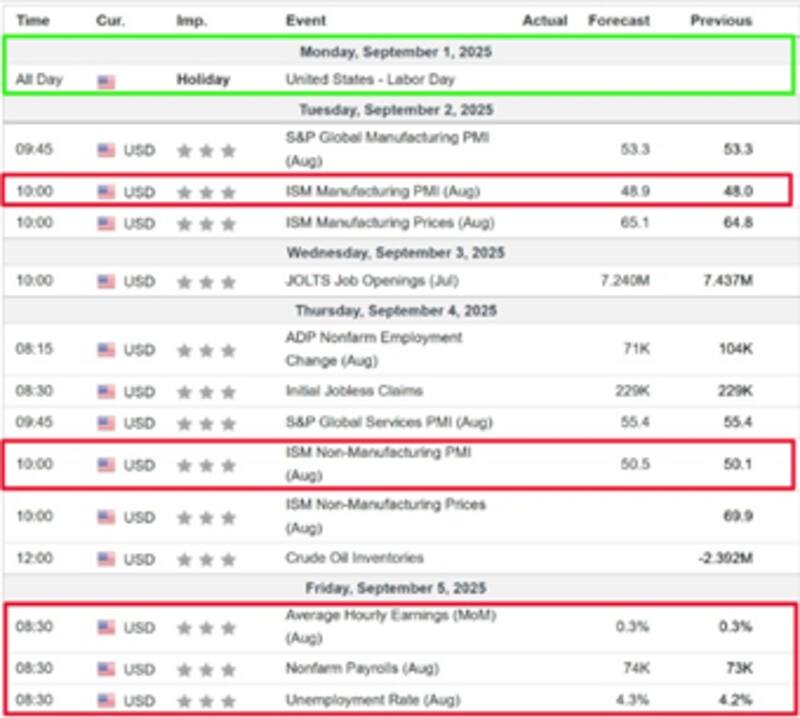Select the Previous column header
The image size is (800, 718).
pos(721,20)
